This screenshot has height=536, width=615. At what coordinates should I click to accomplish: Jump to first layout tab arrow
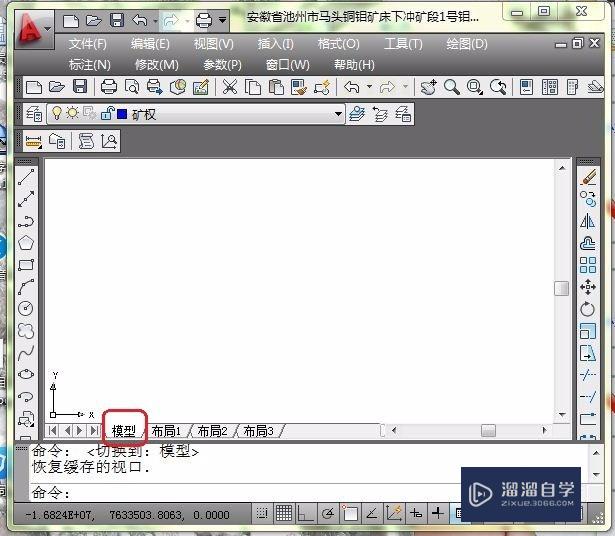[52, 431]
